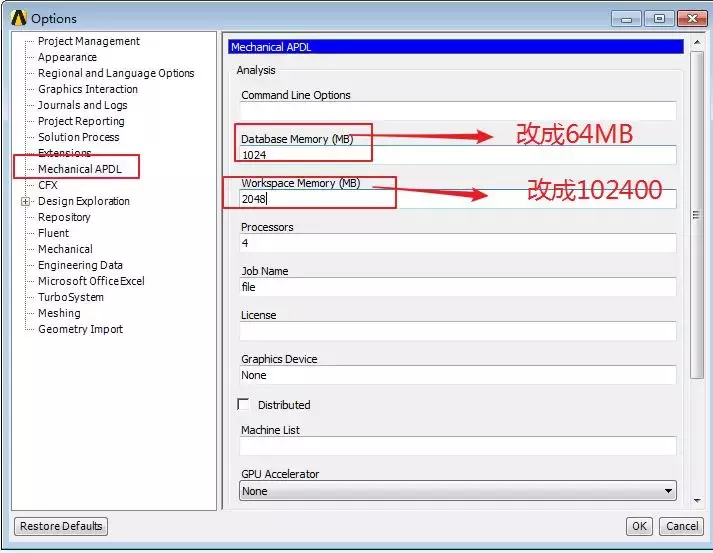Screen dimensions: 713x553
Task: Confirm settings with the OK button
Action: click(639, 526)
